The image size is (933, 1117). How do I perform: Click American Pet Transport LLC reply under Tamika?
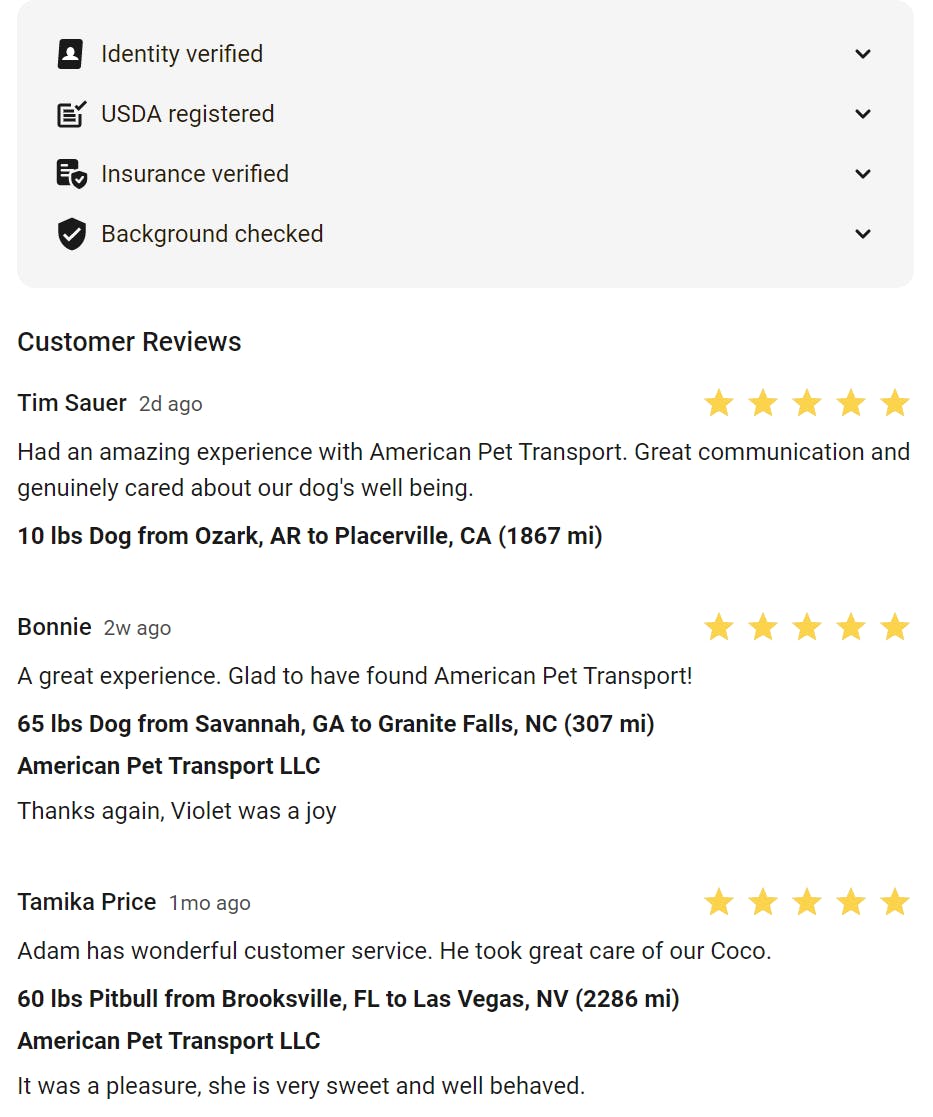(169, 1041)
